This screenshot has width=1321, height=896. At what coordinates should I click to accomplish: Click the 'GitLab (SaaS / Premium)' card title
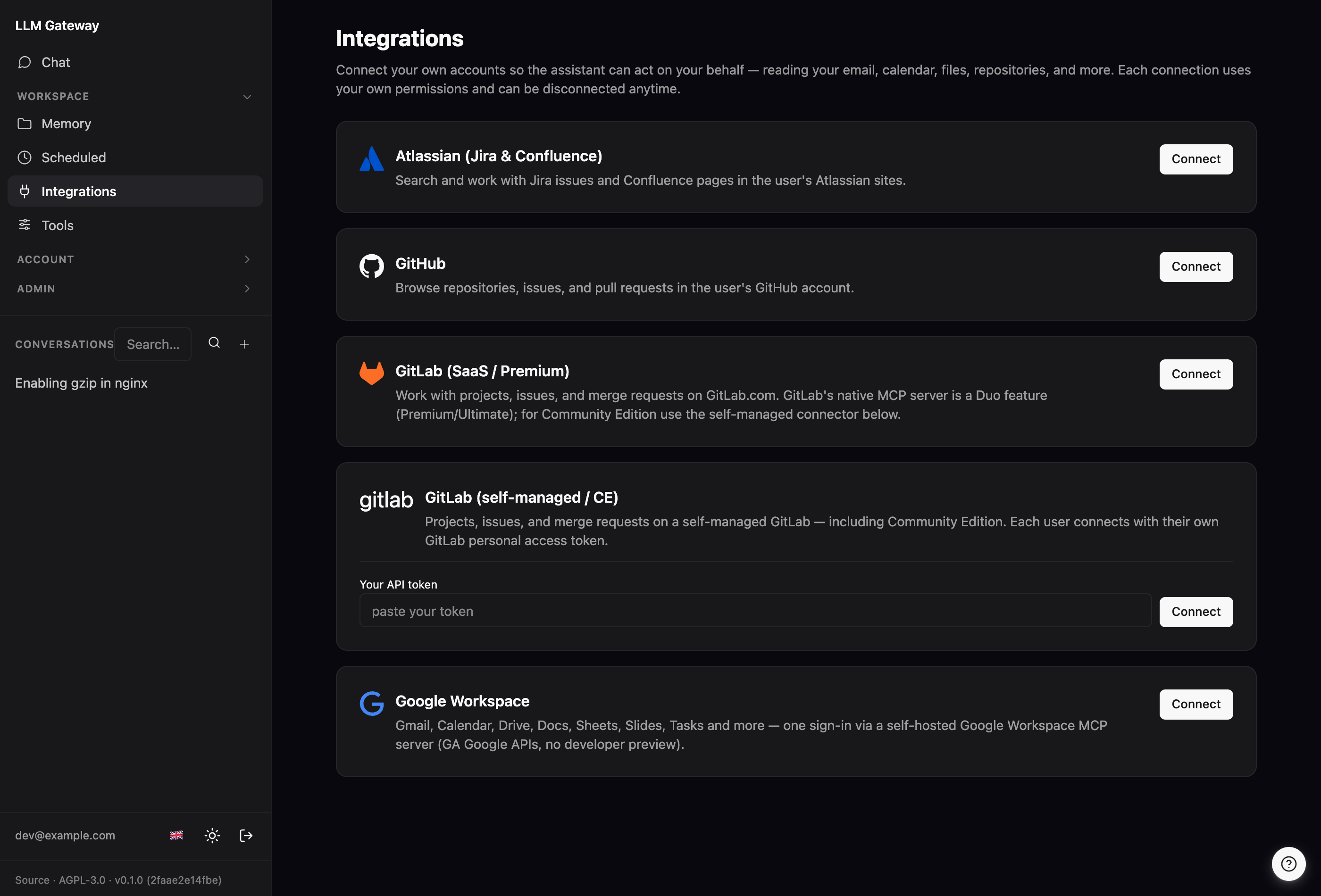[482, 371]
